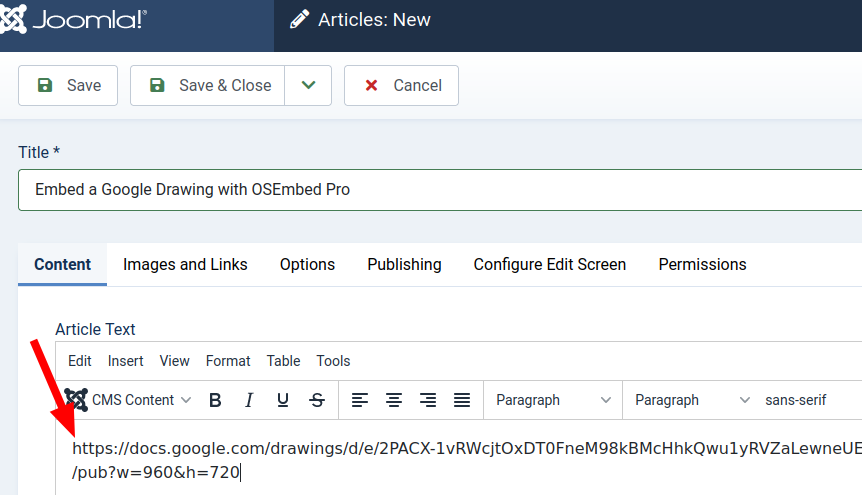Viewport: 862px width, 495px height.
Task: Justify text alignment
Action: point(462,400)
